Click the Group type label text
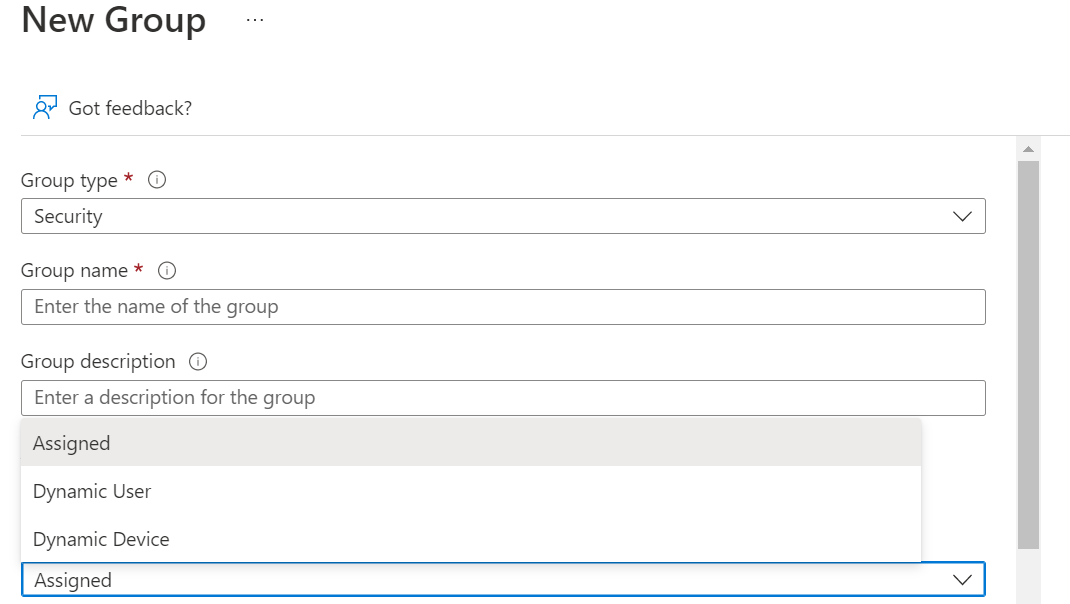This screenshot has width=1070, height=604. (x=69, y=180)
